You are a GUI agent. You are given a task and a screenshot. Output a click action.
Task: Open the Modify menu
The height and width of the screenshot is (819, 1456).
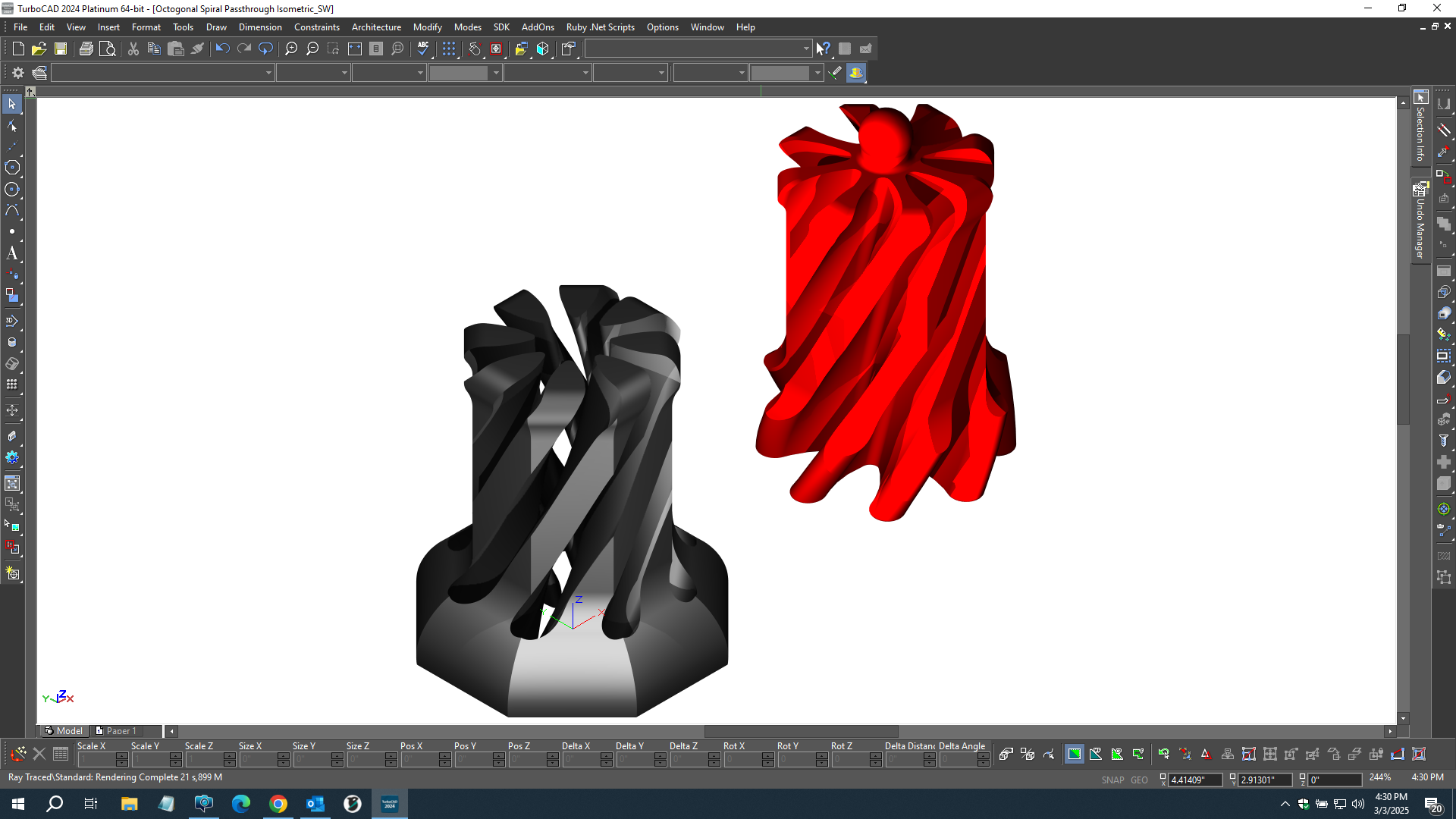point(428,27)
